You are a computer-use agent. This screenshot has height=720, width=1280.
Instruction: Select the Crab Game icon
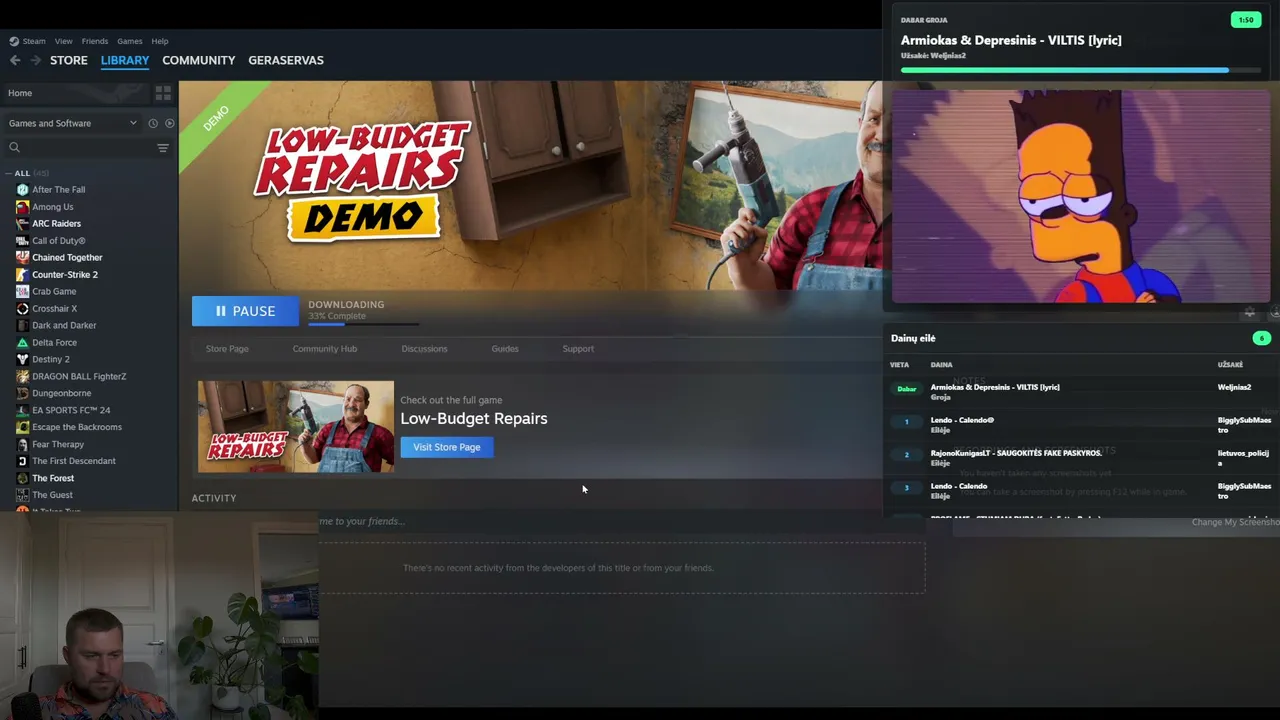(22, 292)
